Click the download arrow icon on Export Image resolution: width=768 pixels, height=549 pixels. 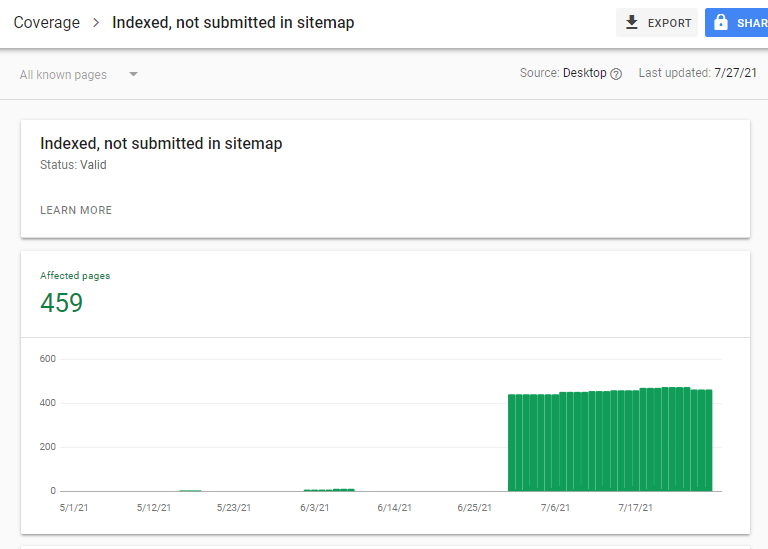click(632, 23)
